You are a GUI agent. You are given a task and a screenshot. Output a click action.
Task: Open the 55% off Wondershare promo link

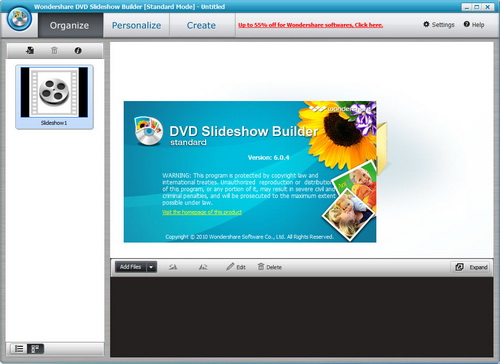tap(310, 25)
